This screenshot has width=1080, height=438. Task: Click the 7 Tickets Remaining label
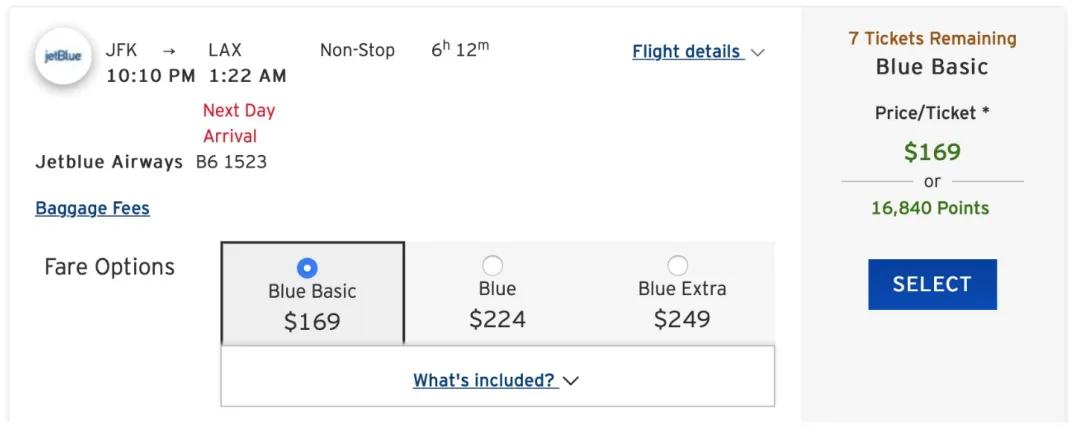932,39
